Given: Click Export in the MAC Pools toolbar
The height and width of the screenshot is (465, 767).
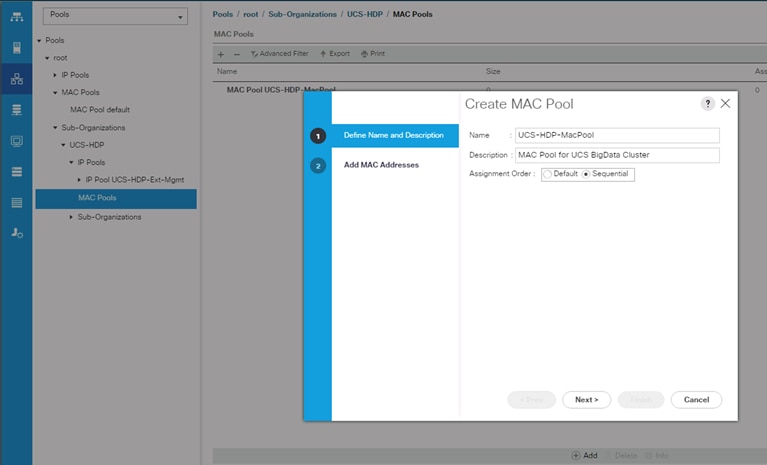Looking at the screenshot, I should pyautogui.click(x=335, y=54).
